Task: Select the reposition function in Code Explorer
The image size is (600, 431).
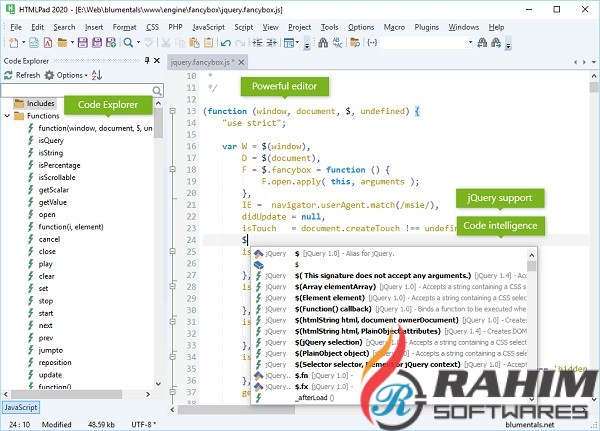Action: (x=55, y=362)
